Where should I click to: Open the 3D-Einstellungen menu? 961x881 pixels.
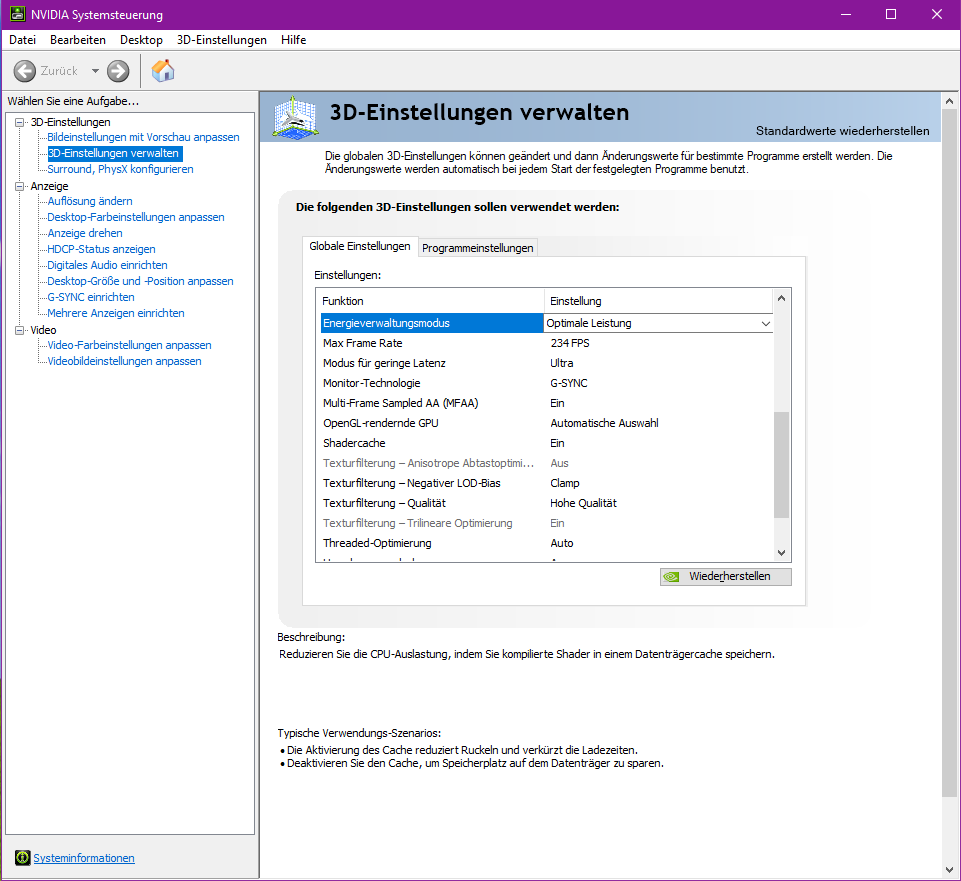coord(222,40)
